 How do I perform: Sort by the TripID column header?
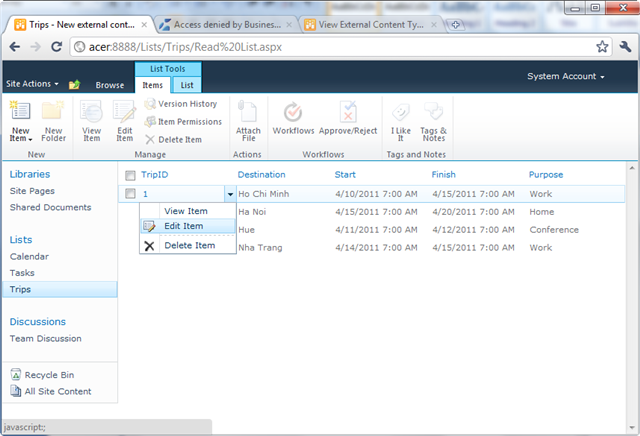[x=155, y=175]
